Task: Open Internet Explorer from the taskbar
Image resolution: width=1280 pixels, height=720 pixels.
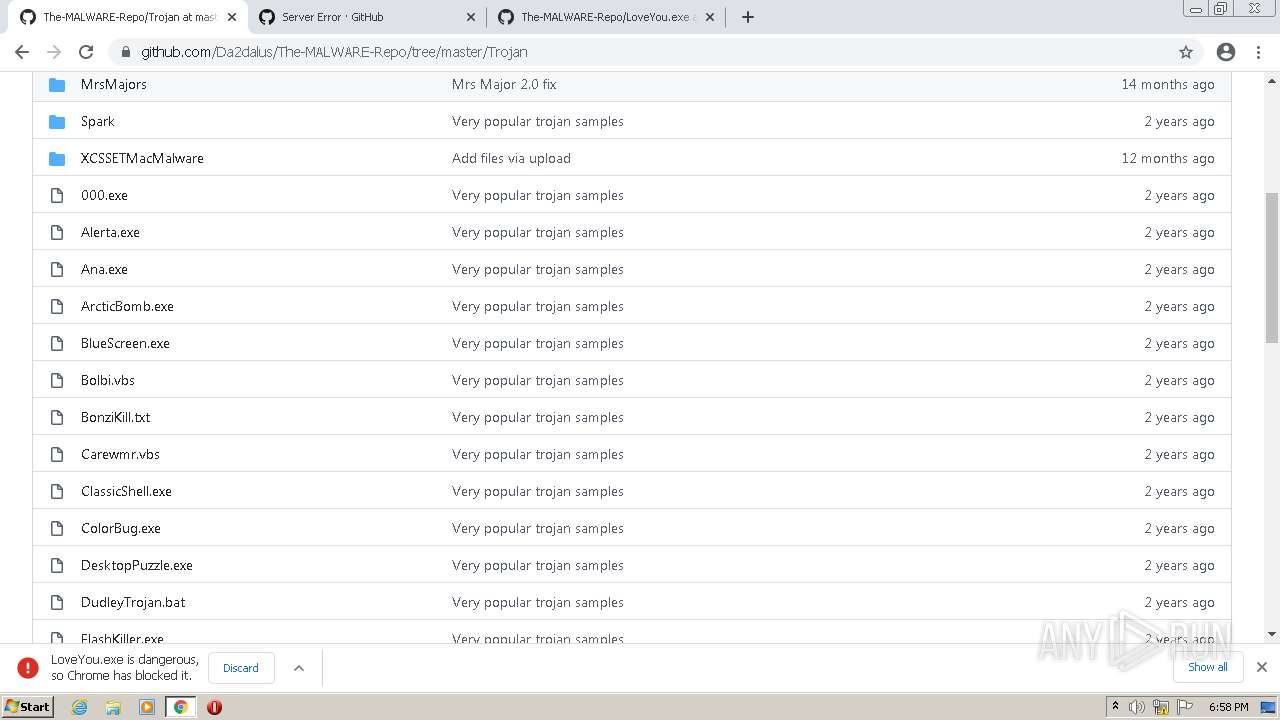Action: coord(80,707)
